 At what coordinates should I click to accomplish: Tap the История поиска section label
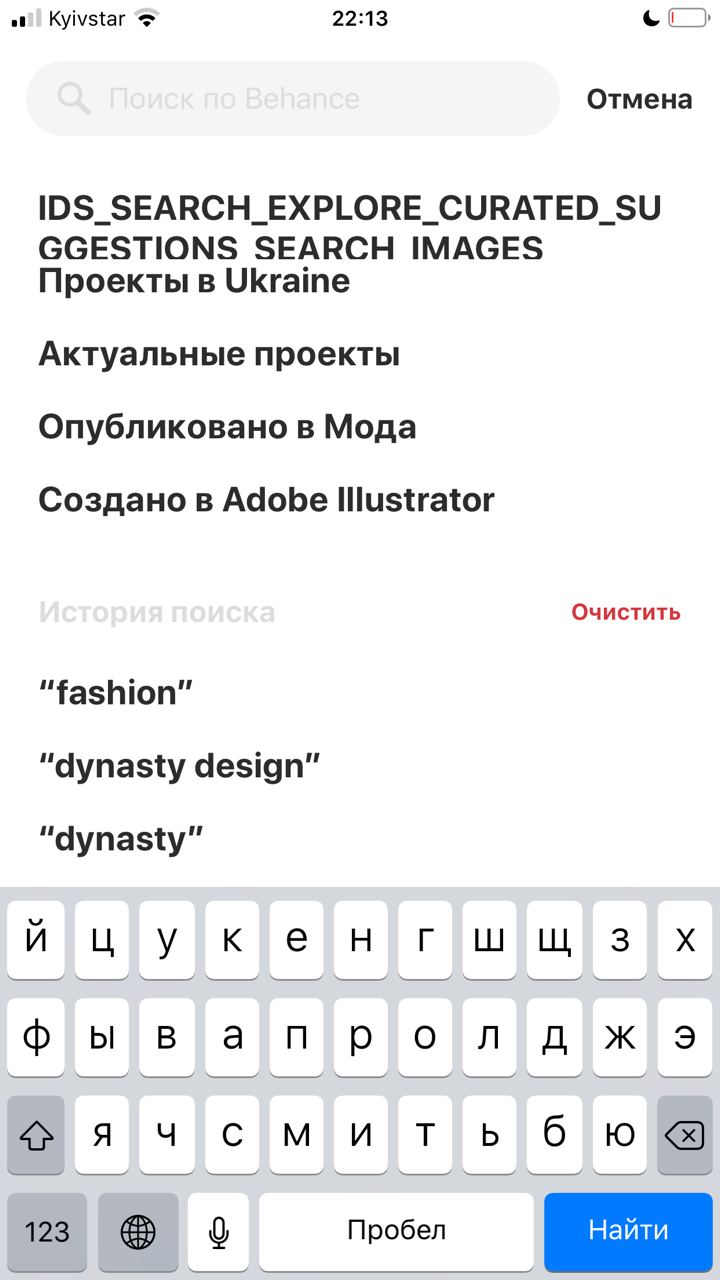pos(157,612)
